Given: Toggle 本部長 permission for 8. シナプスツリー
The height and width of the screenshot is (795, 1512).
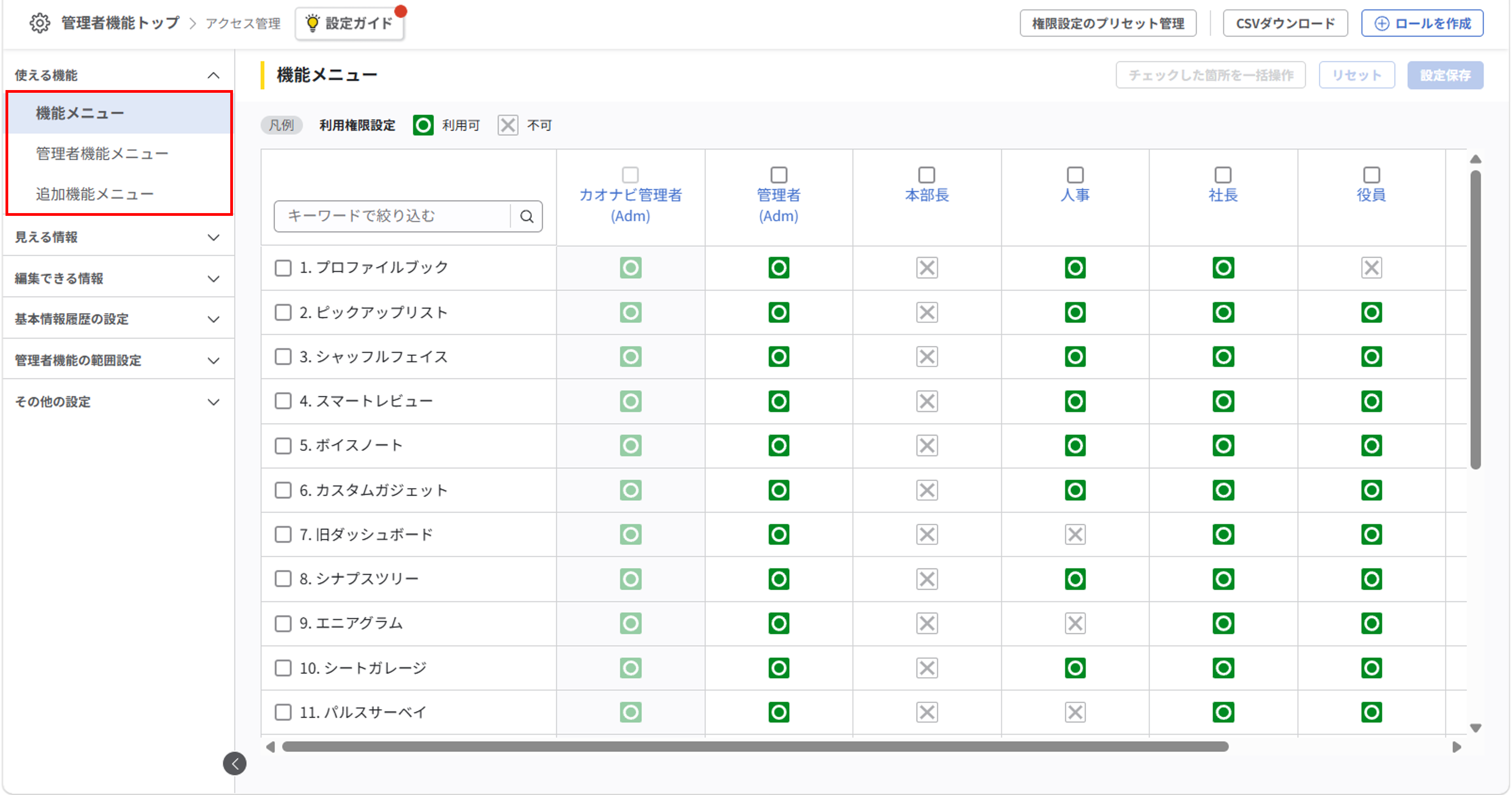Looking at the screenshot, I should pyautogui.click(x=927, y=579).
